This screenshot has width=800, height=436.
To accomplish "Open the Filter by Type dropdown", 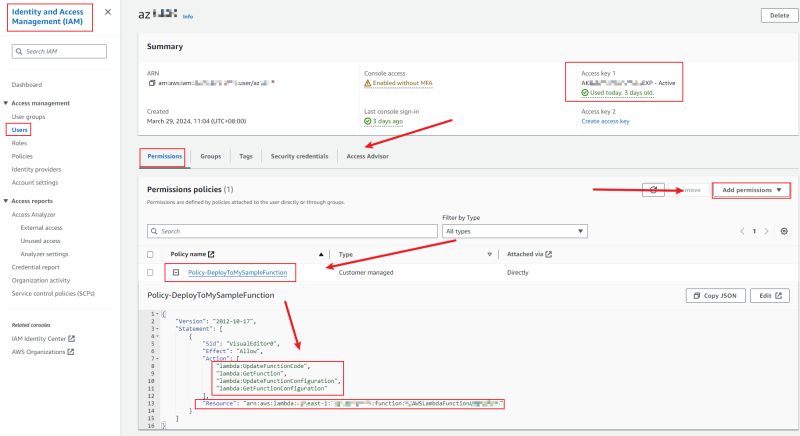I will tap(515, 232).
